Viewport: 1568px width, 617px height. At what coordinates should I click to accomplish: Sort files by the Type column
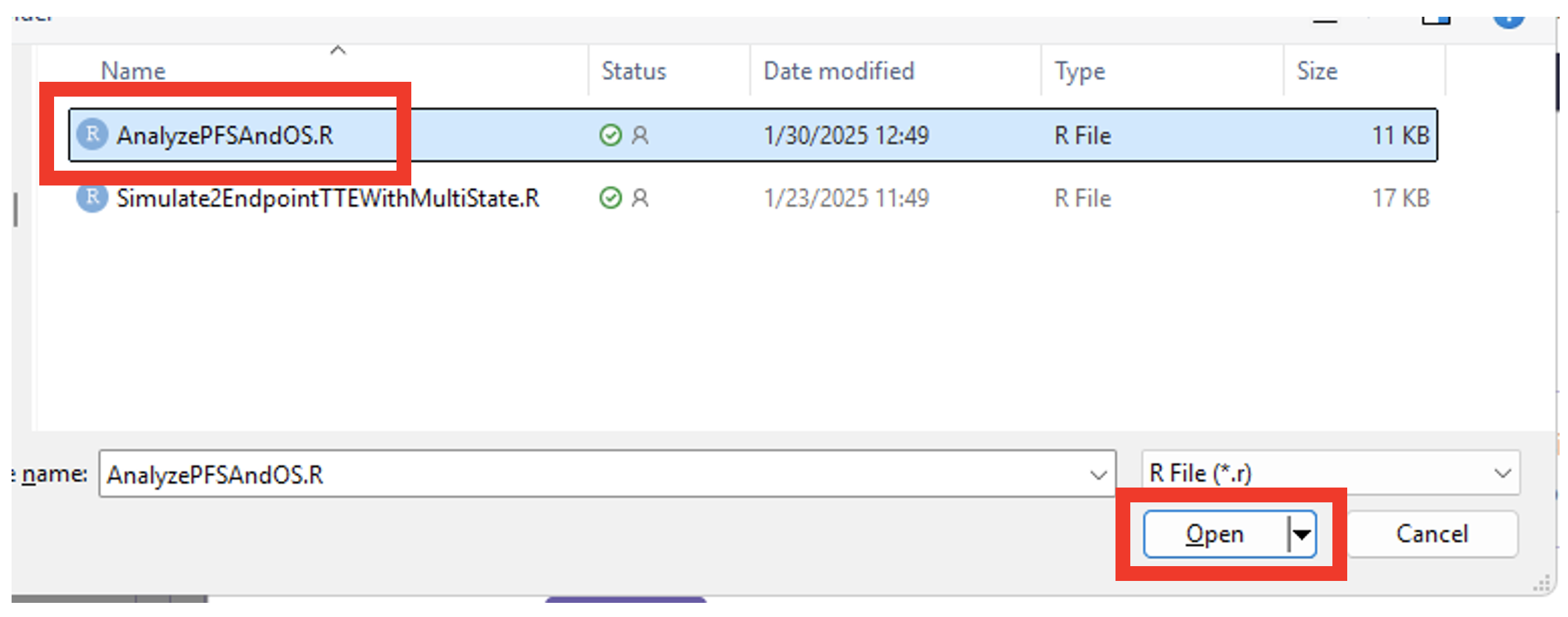point(1079,71)
